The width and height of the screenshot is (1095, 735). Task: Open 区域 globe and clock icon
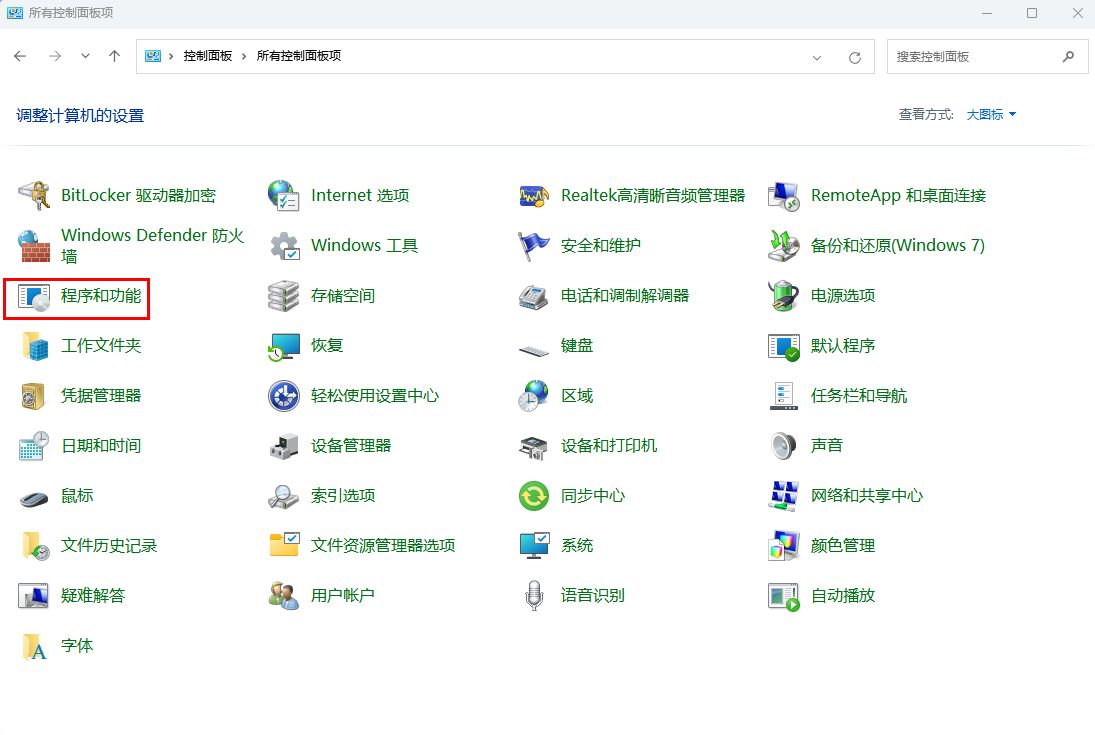(534, 396)
